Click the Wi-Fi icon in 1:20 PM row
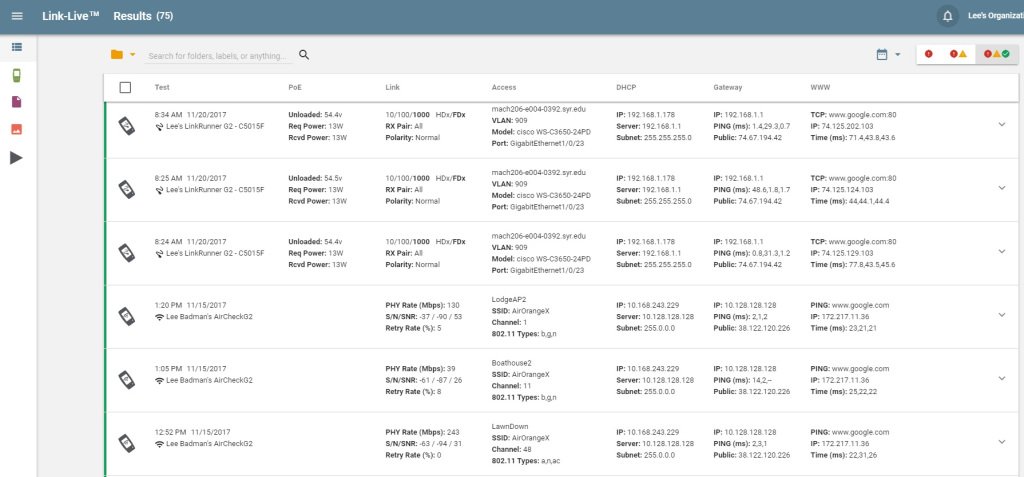This screenshot has height=477, width=1024. click(x=159, y=317)
